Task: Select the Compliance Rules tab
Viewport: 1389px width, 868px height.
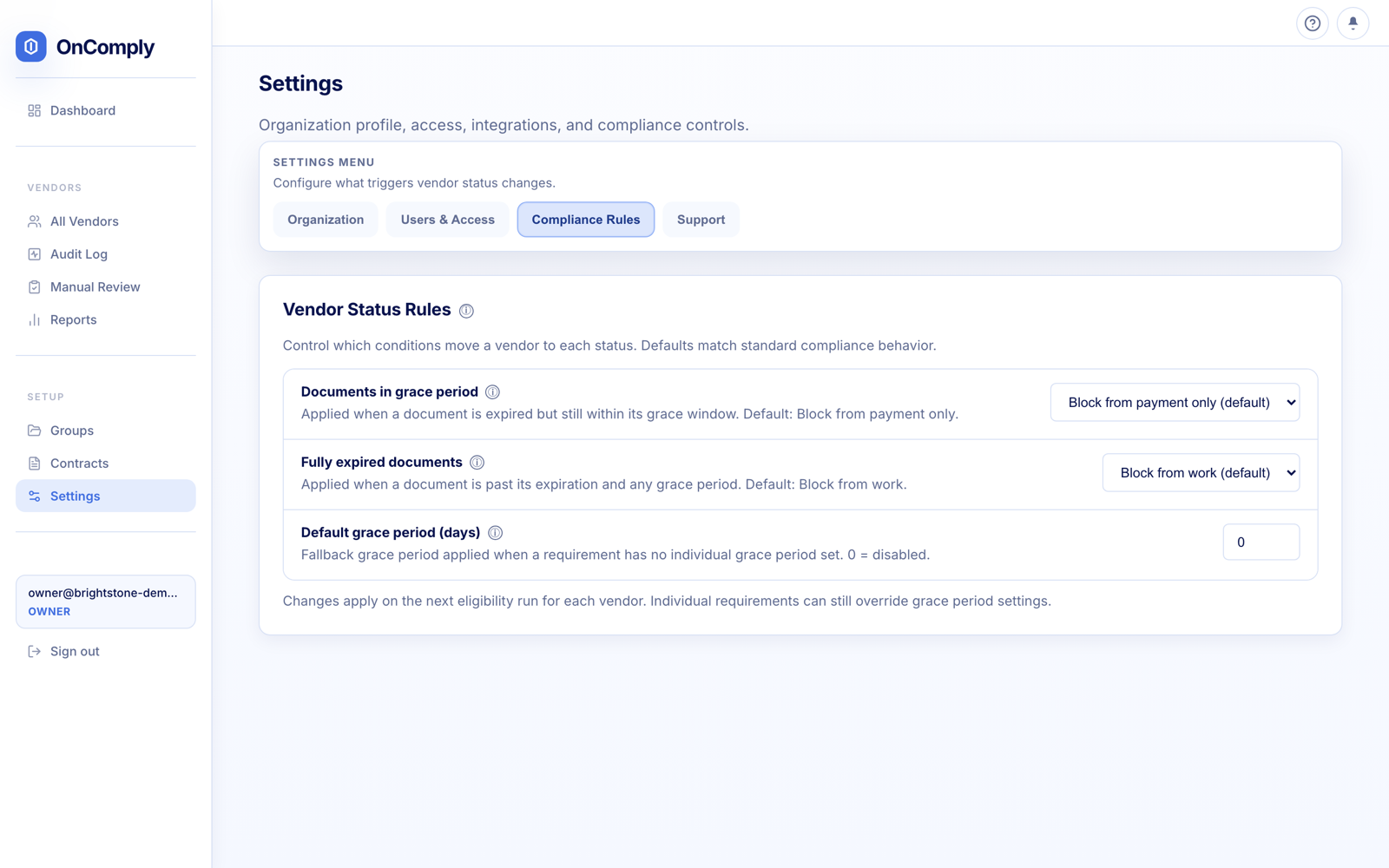Action: [586, 220]
